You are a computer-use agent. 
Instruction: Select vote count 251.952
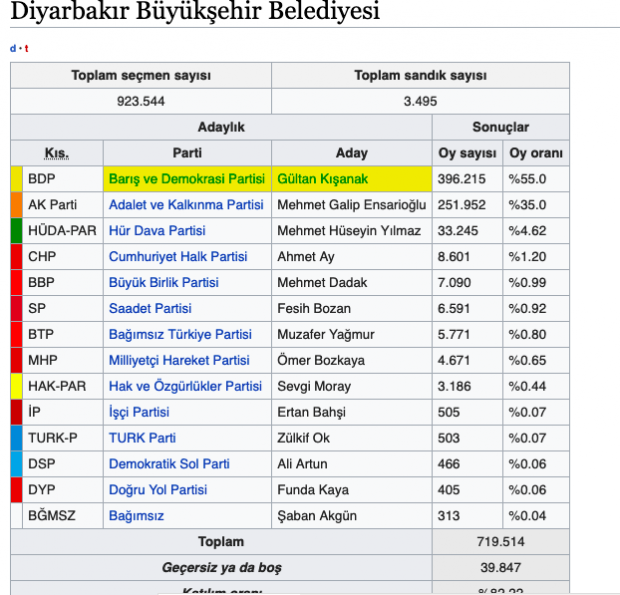tap(461, 205)
